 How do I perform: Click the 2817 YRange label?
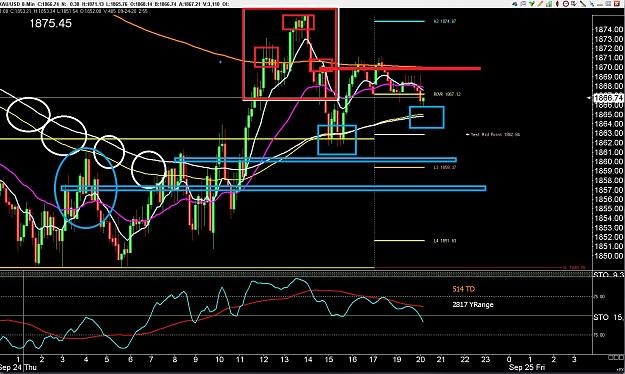473,305
